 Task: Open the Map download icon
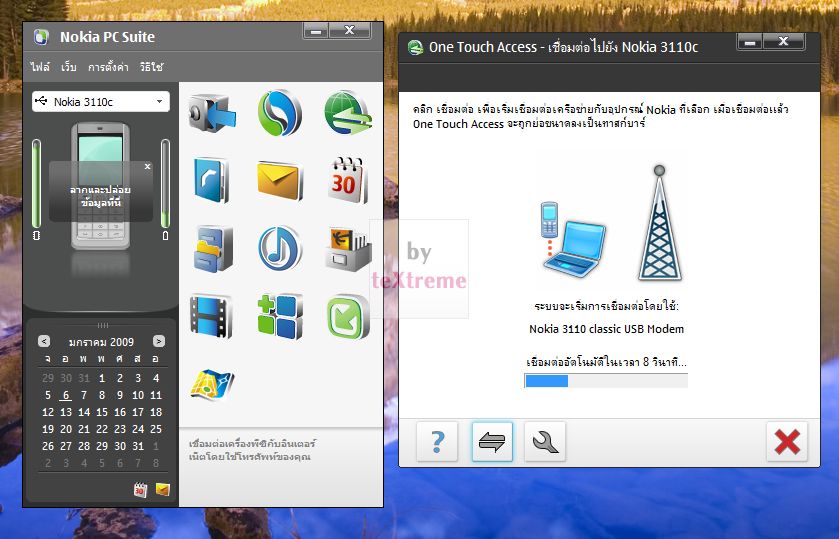(x=212, y=384)
